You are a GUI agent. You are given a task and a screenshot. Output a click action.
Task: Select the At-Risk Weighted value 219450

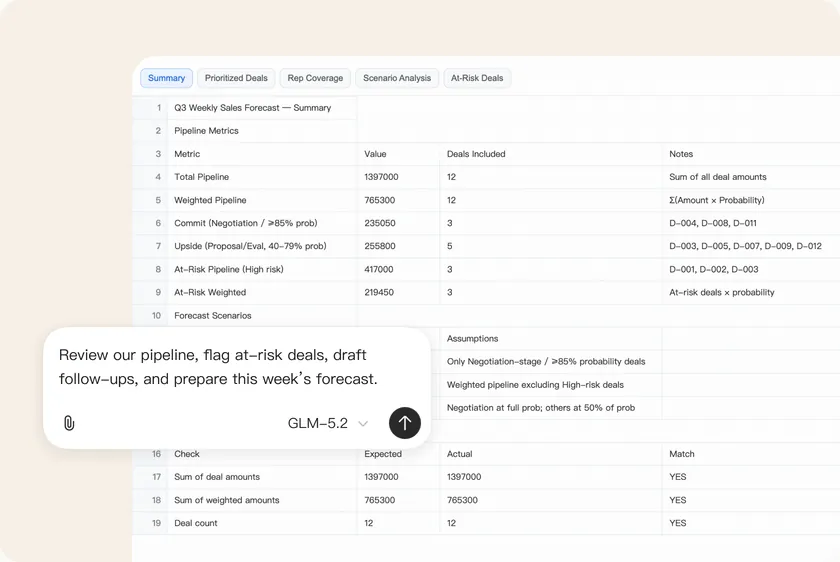[398, 292]
